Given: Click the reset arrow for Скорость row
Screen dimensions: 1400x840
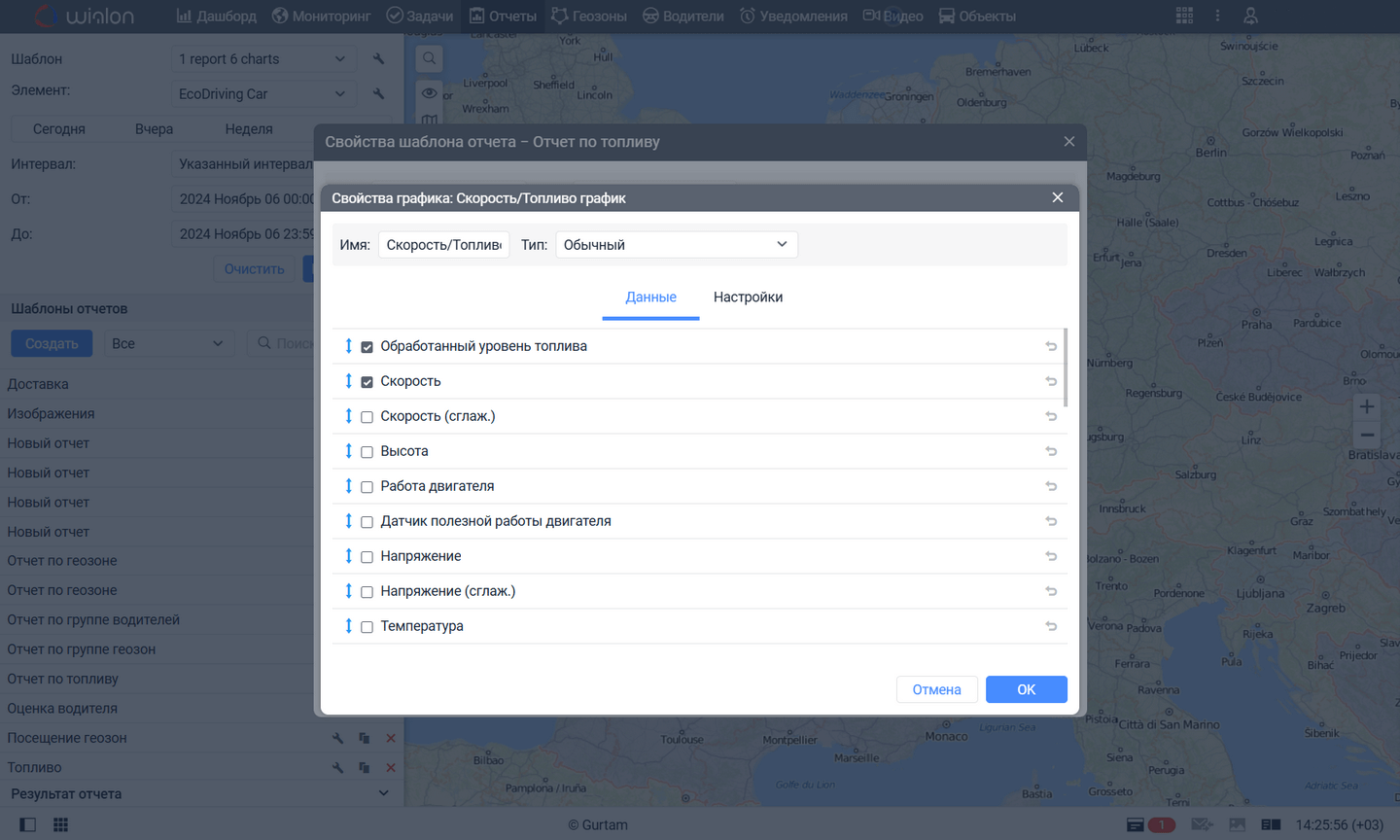Looking at the screenshot, I should 1051,381.
